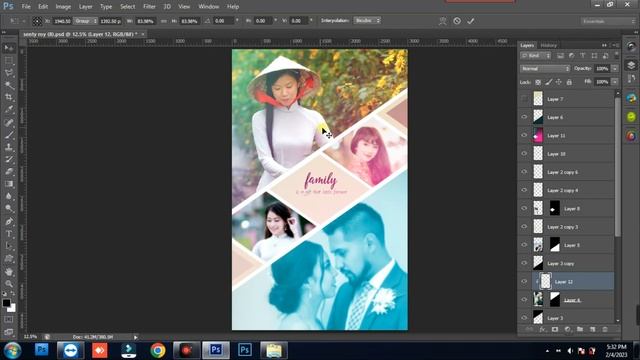Viewport: 640px width, 360px height.
Task: Select the Move tool
Action: [9, 48]
